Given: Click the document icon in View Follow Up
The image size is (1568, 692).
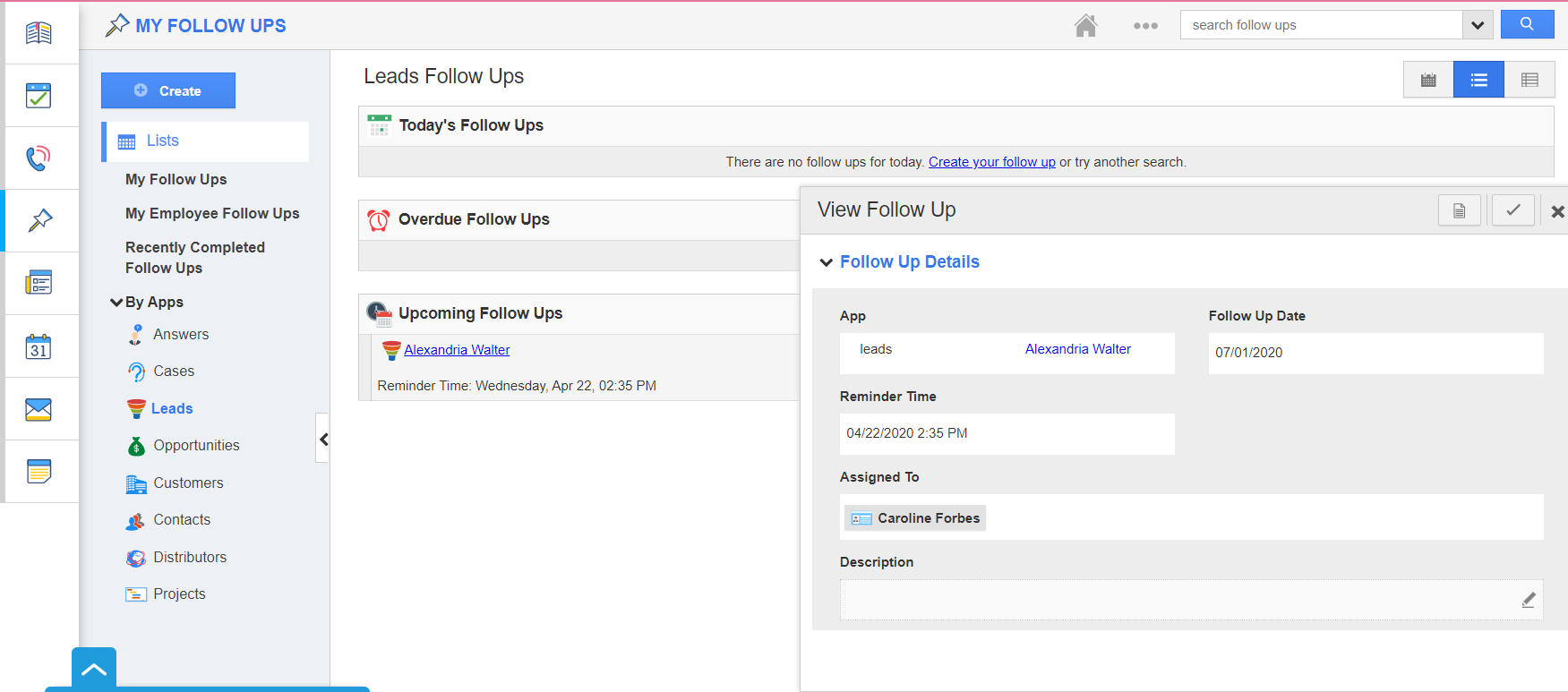Looking at the screenshot, I should pyautogui.click(x=1460, y=210).
